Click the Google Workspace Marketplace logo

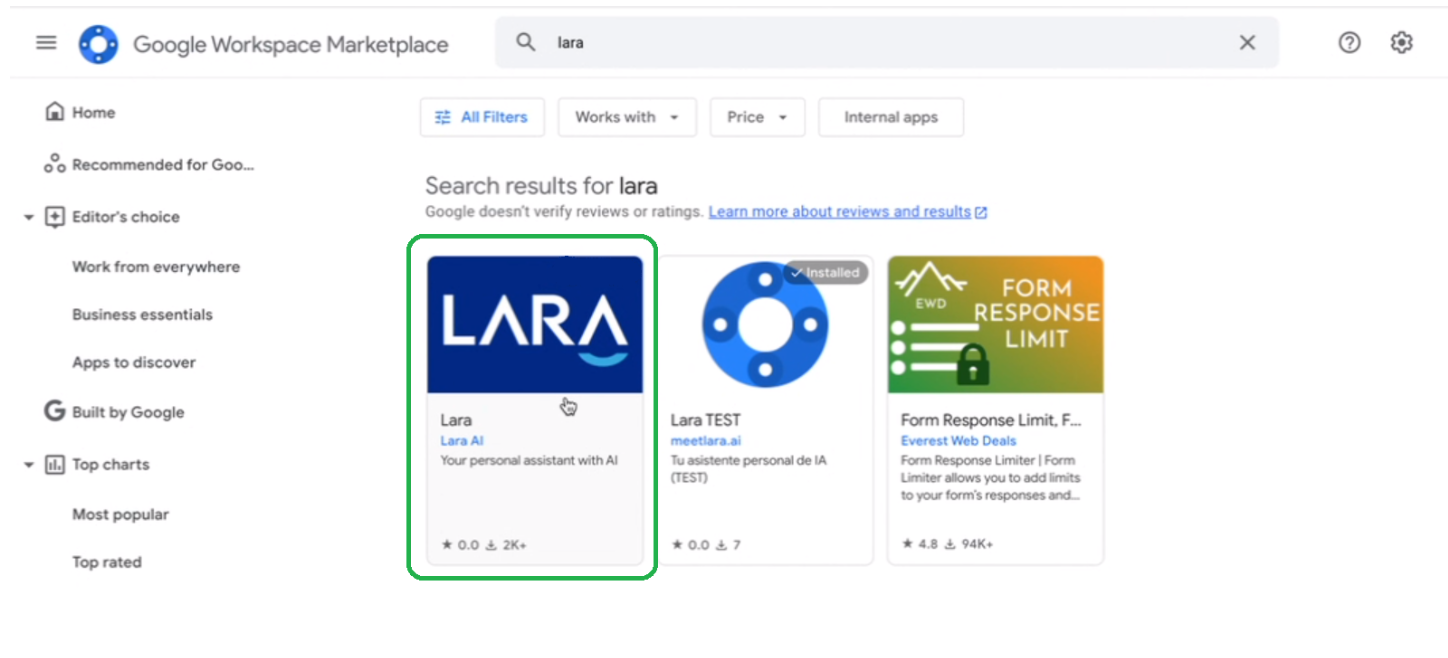point(98,44)
